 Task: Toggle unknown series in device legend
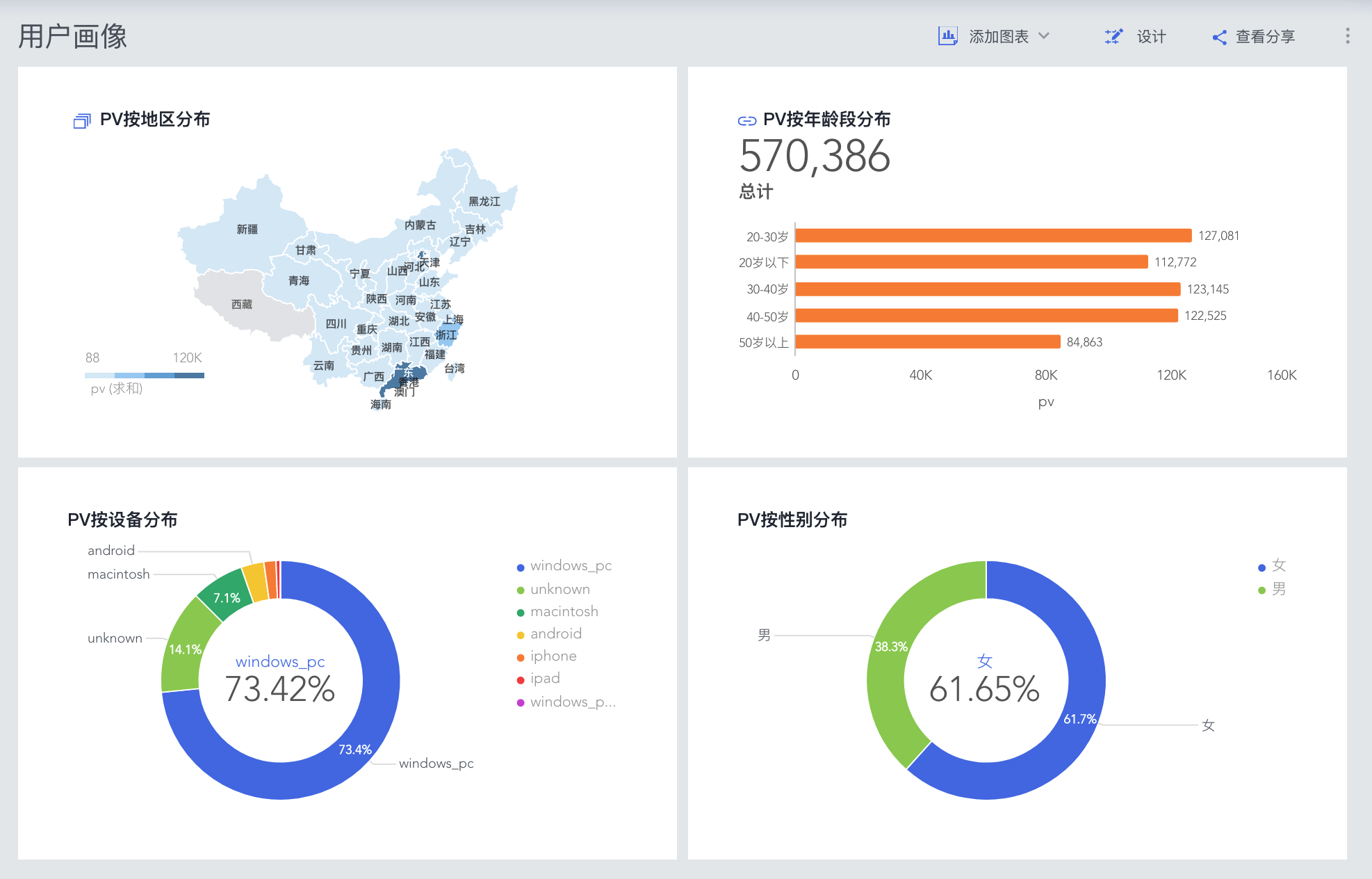click(560, 590)
